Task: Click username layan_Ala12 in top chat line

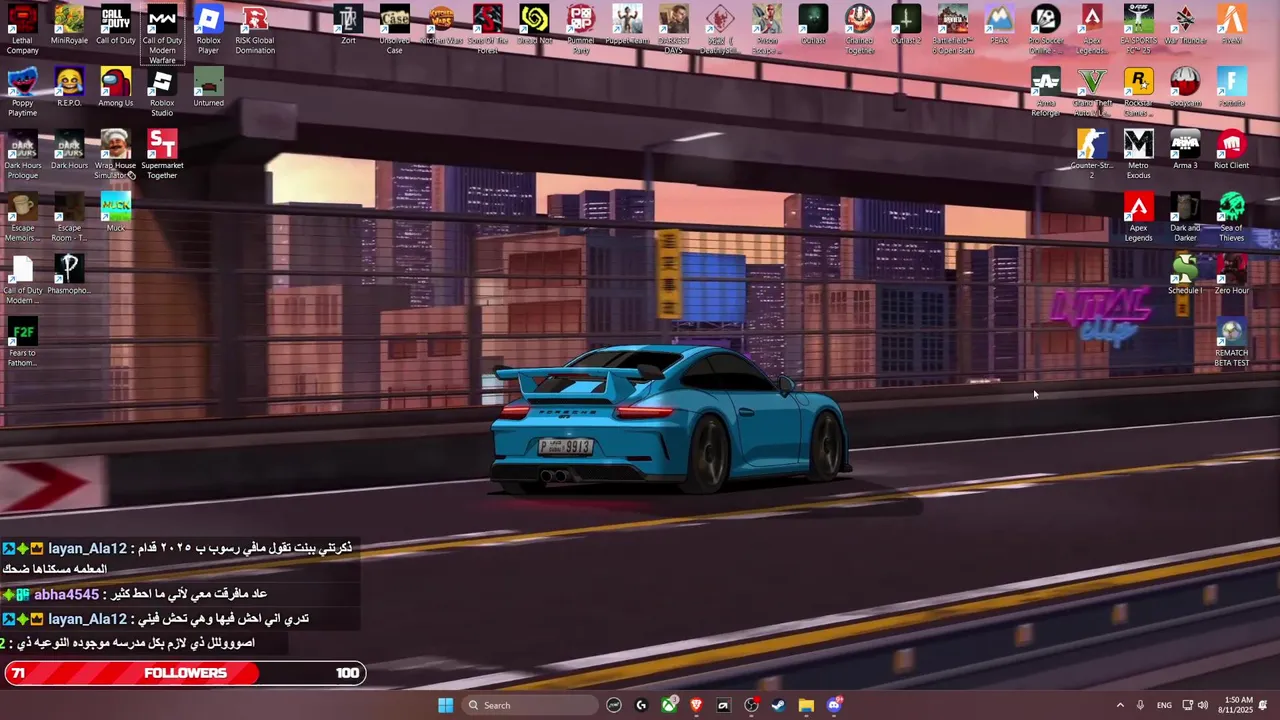Action: (x=87, y=548)
